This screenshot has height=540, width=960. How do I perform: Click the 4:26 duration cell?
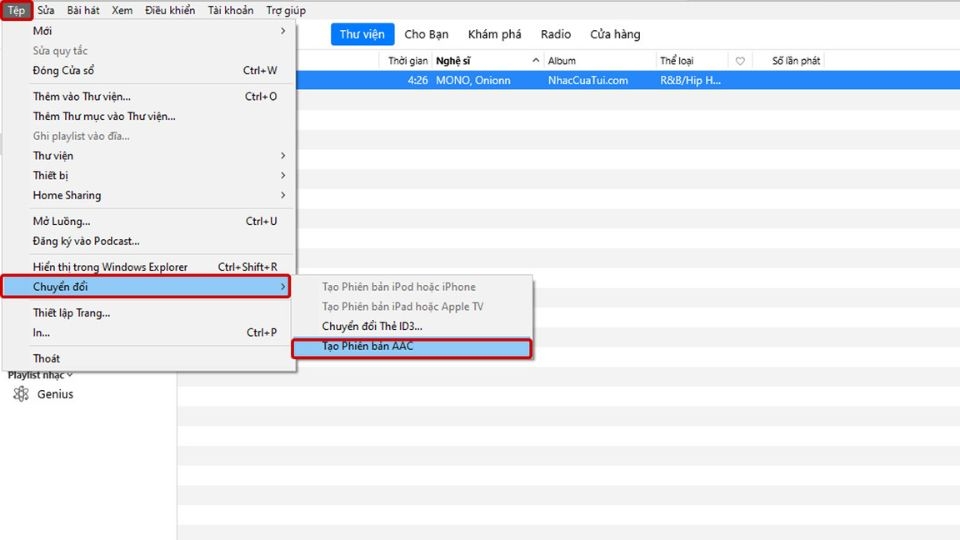click(418, 80)
